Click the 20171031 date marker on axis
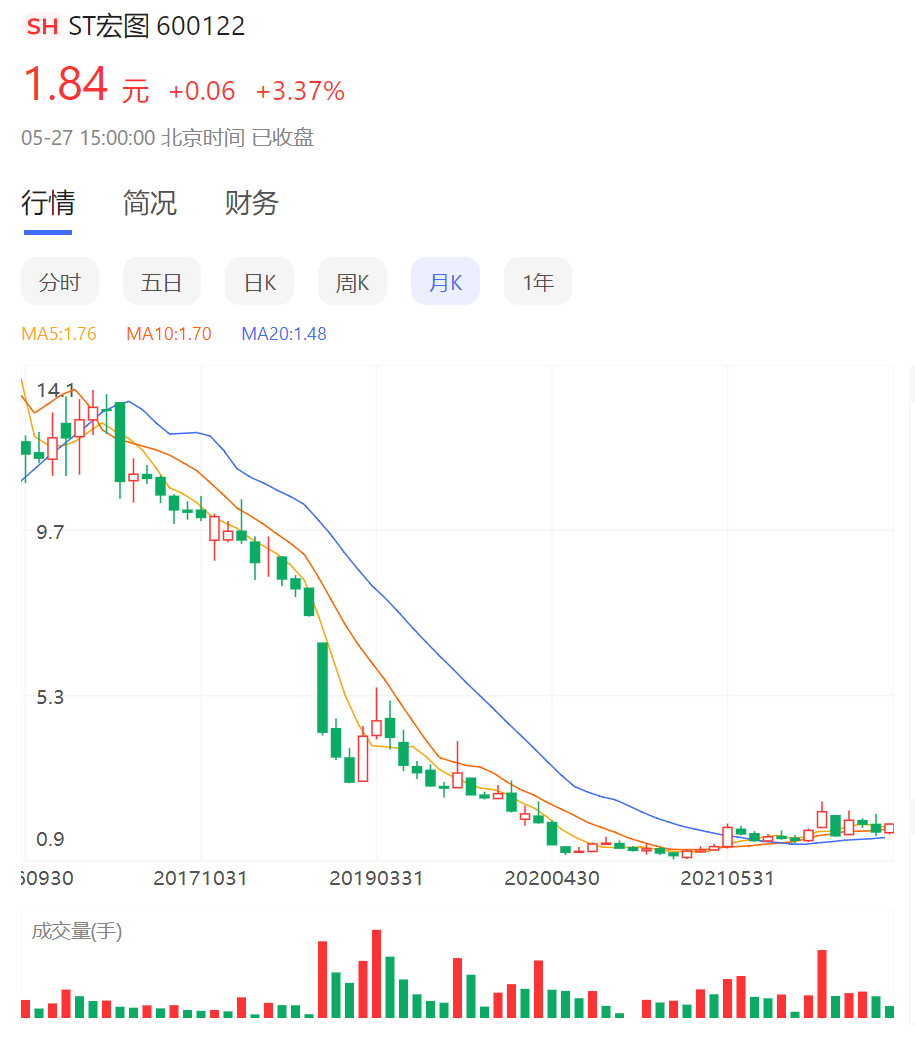915x1039 pixels. tap(200, 879)
